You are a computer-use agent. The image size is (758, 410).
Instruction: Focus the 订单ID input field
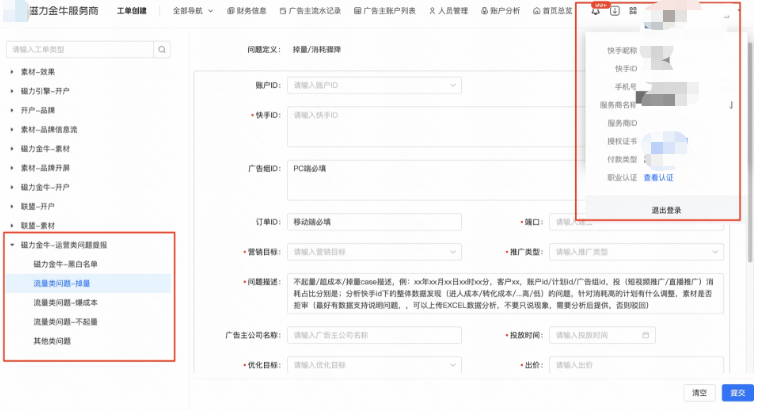tap(374, 222)
